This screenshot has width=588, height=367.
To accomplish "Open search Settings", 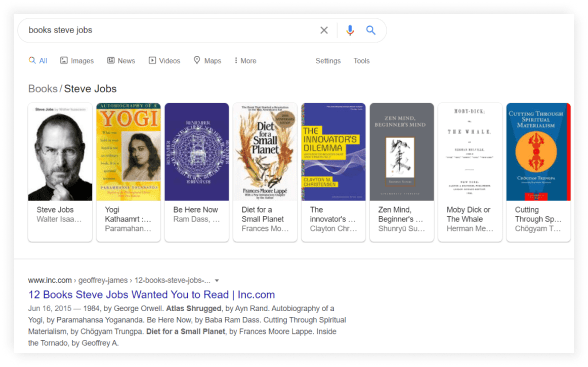I will [x=328, y=61].
